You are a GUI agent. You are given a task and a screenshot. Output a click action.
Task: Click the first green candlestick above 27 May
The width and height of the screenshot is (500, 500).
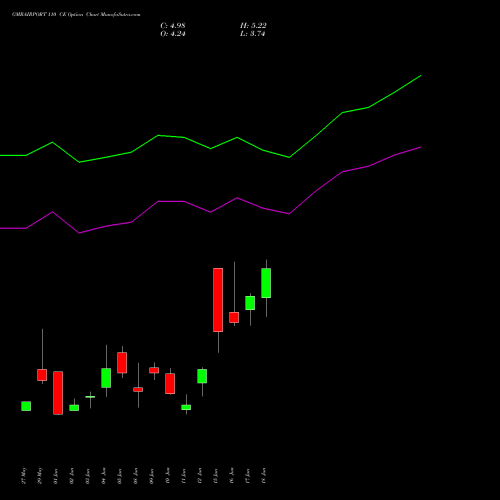point(26,406)
